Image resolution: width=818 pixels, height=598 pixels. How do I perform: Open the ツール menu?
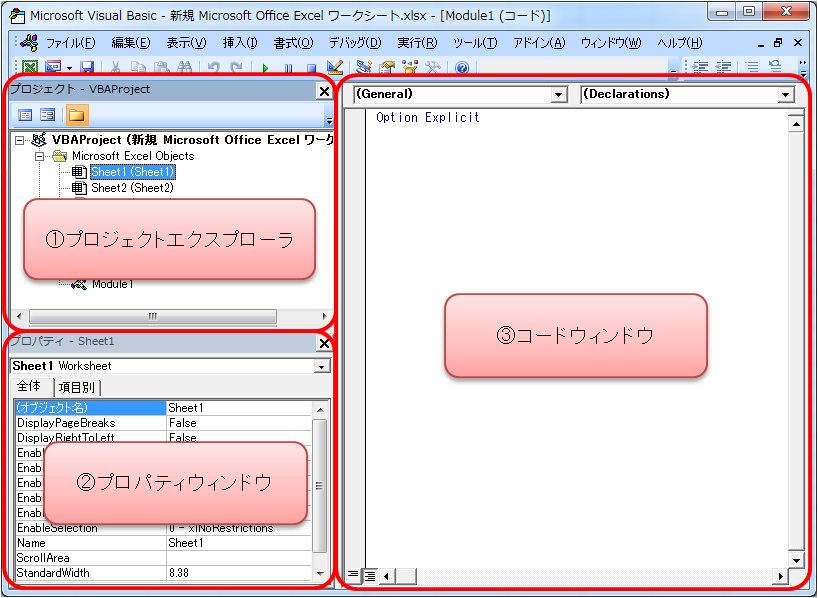(475, 43)
